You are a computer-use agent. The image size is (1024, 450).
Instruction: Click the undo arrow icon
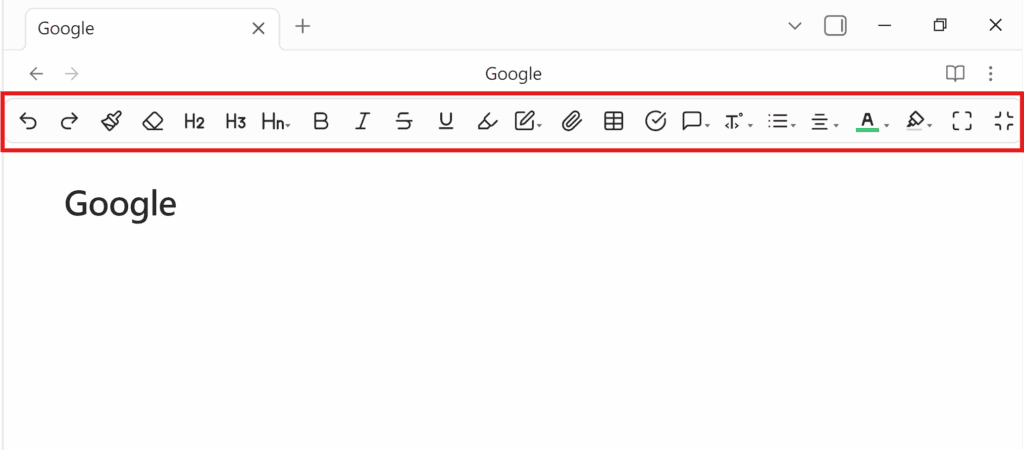(29, 122)
